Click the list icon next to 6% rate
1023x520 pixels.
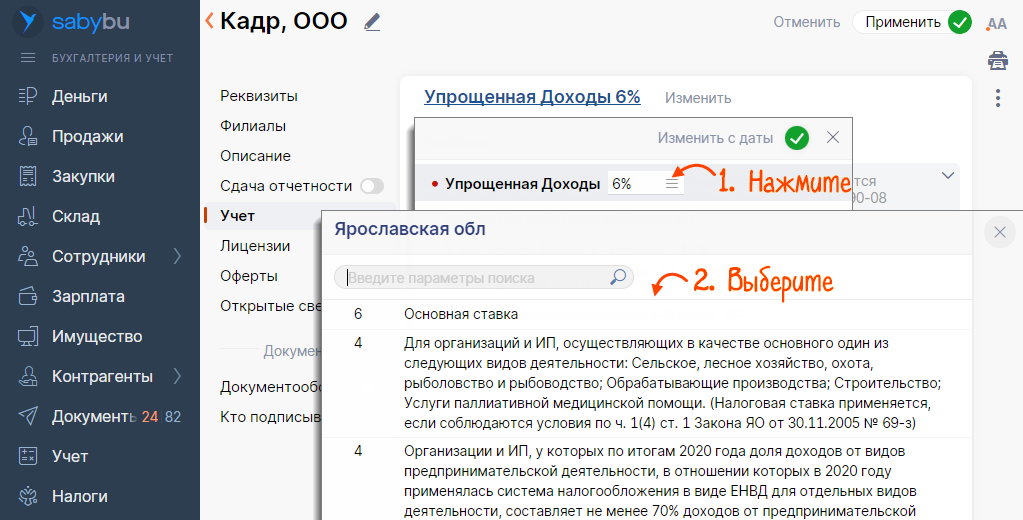pos(672,184)
